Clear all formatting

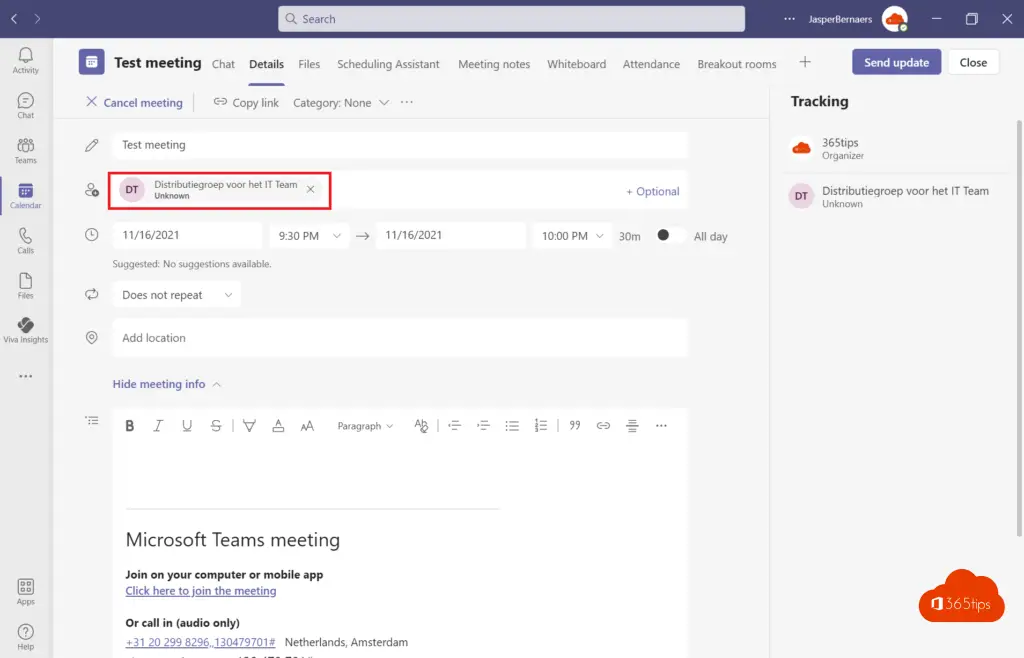tap(421, 426)
